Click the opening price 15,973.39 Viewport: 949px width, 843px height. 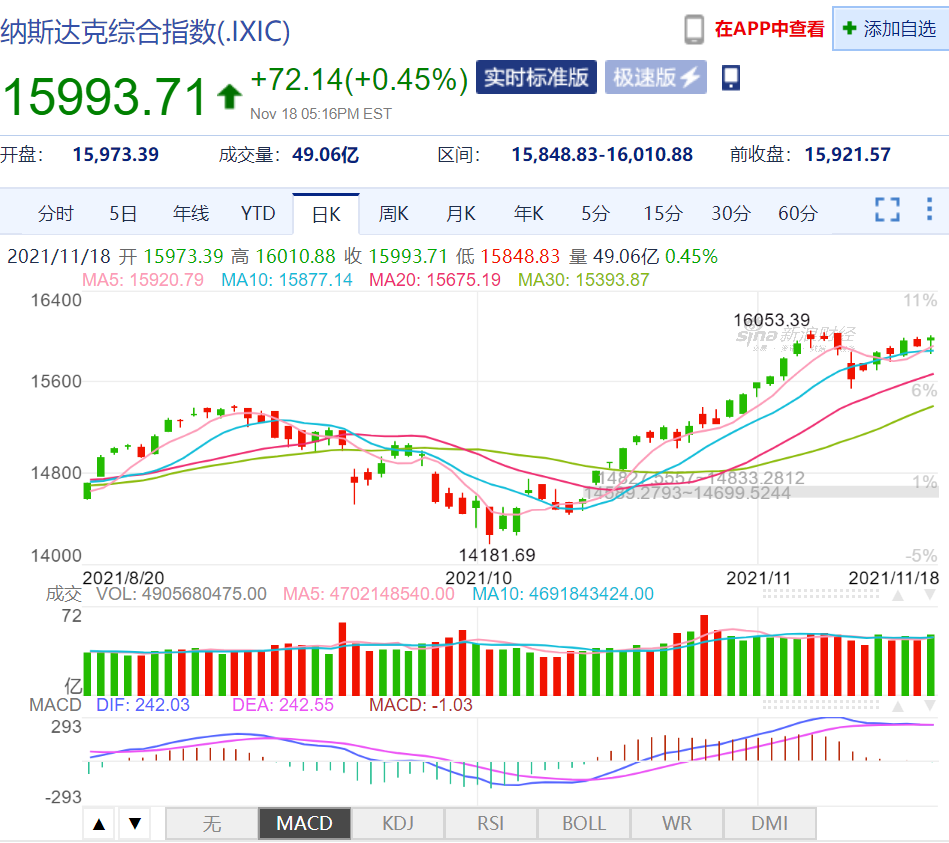coord(116,155)
